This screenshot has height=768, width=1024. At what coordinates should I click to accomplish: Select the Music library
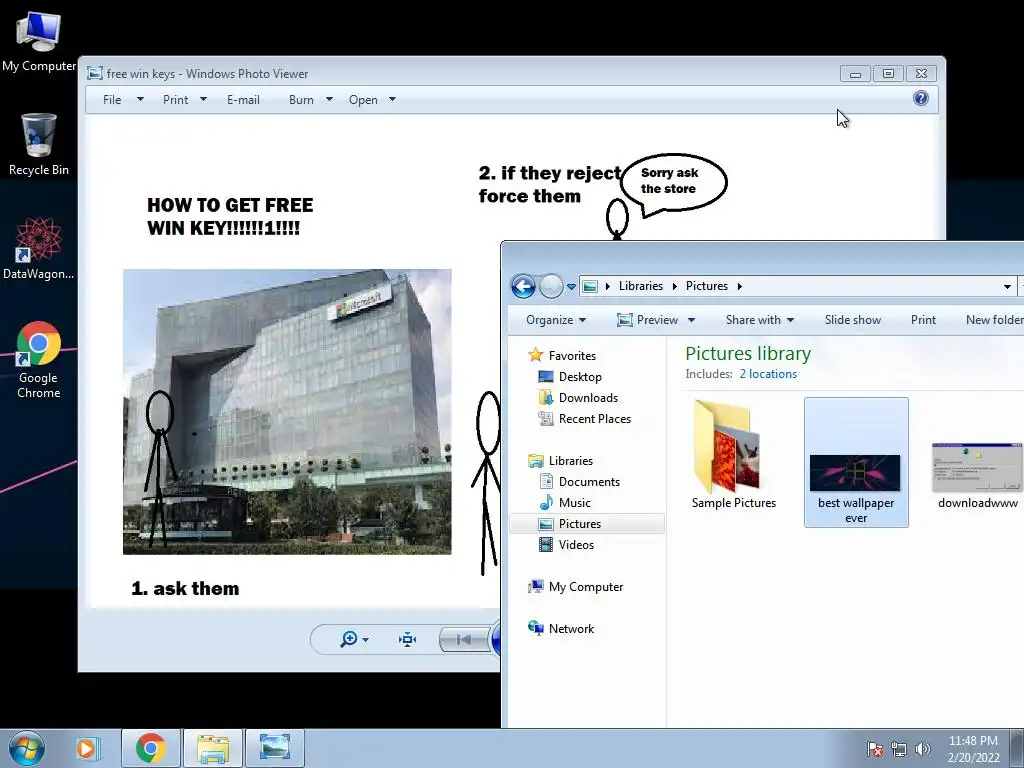575,503
